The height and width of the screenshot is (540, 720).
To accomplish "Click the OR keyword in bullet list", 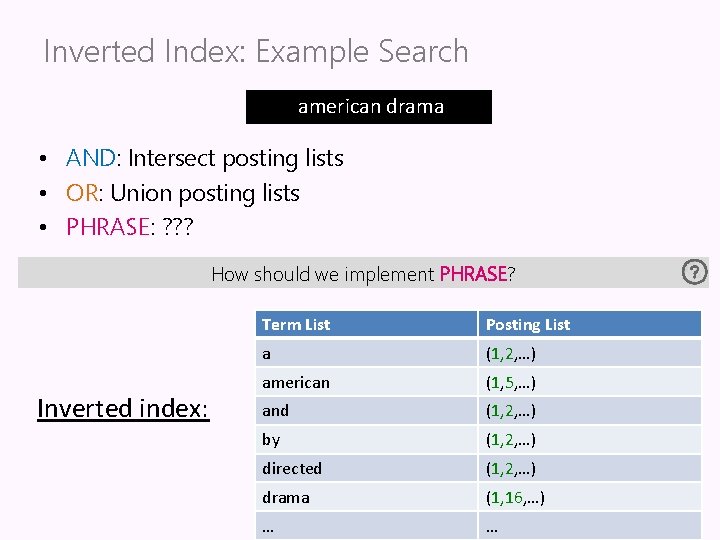I will [82, 193].
